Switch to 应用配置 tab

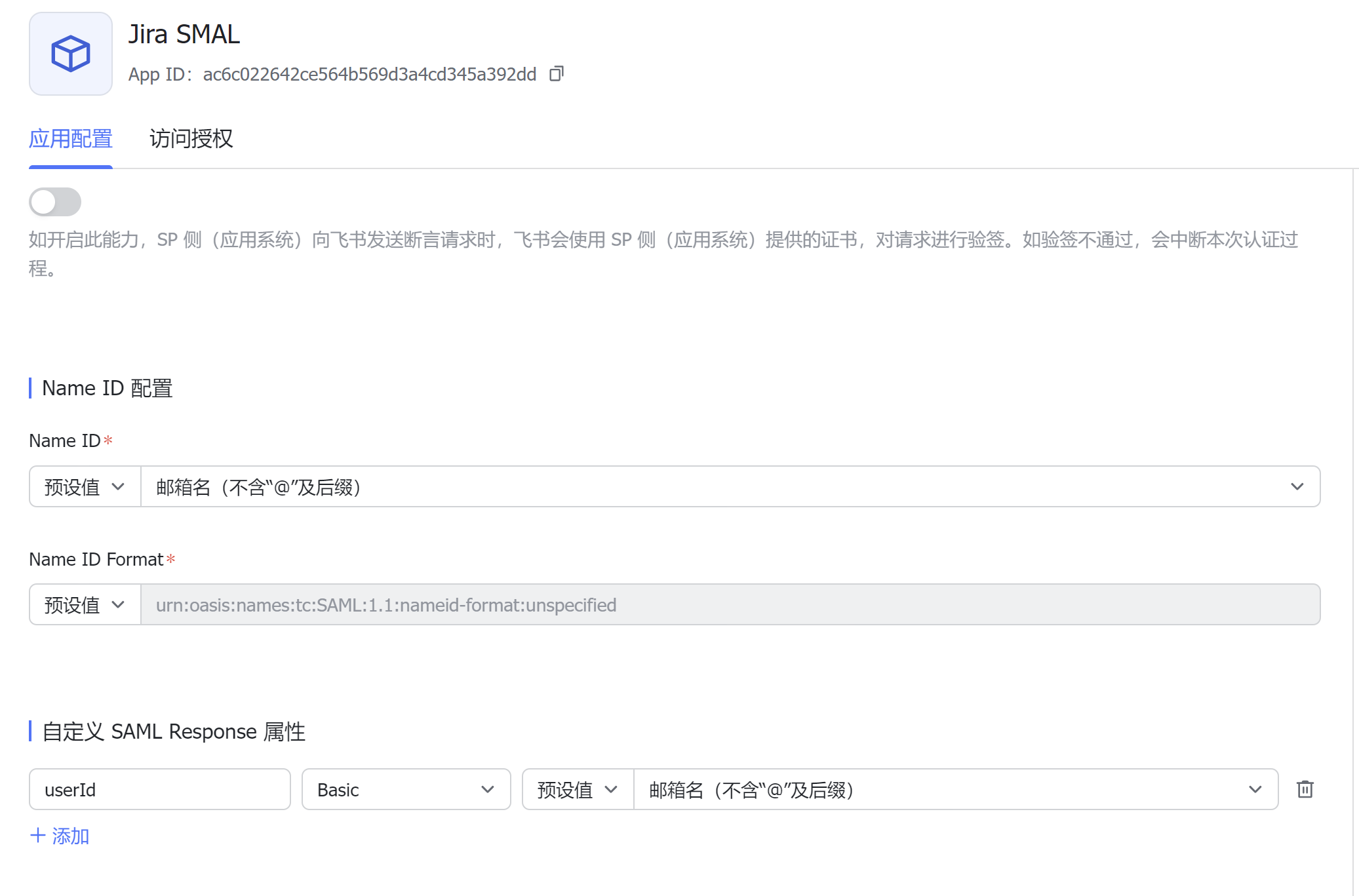71,139
